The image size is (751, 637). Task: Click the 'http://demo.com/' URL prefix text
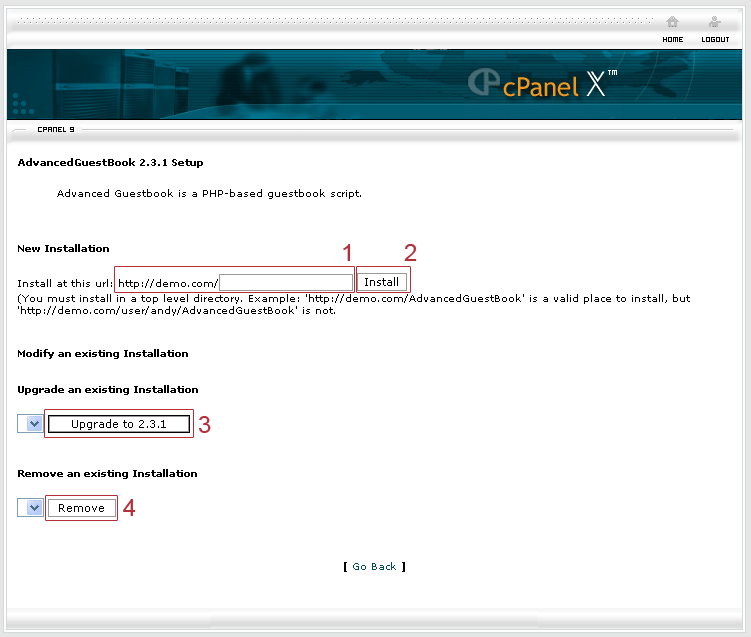[168, 283]
